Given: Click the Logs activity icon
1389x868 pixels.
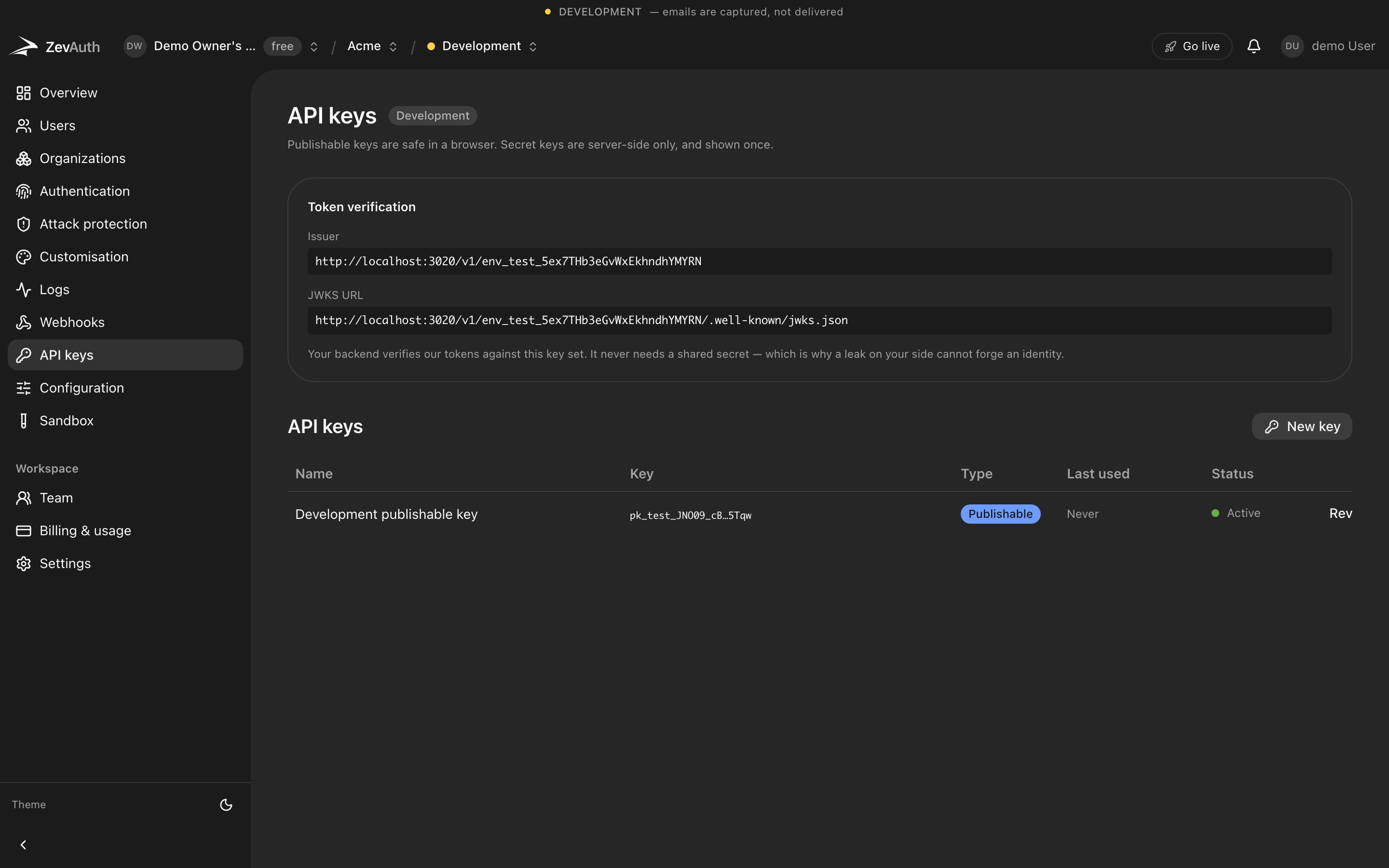Looking at the screenshot, I should [24, 289].
